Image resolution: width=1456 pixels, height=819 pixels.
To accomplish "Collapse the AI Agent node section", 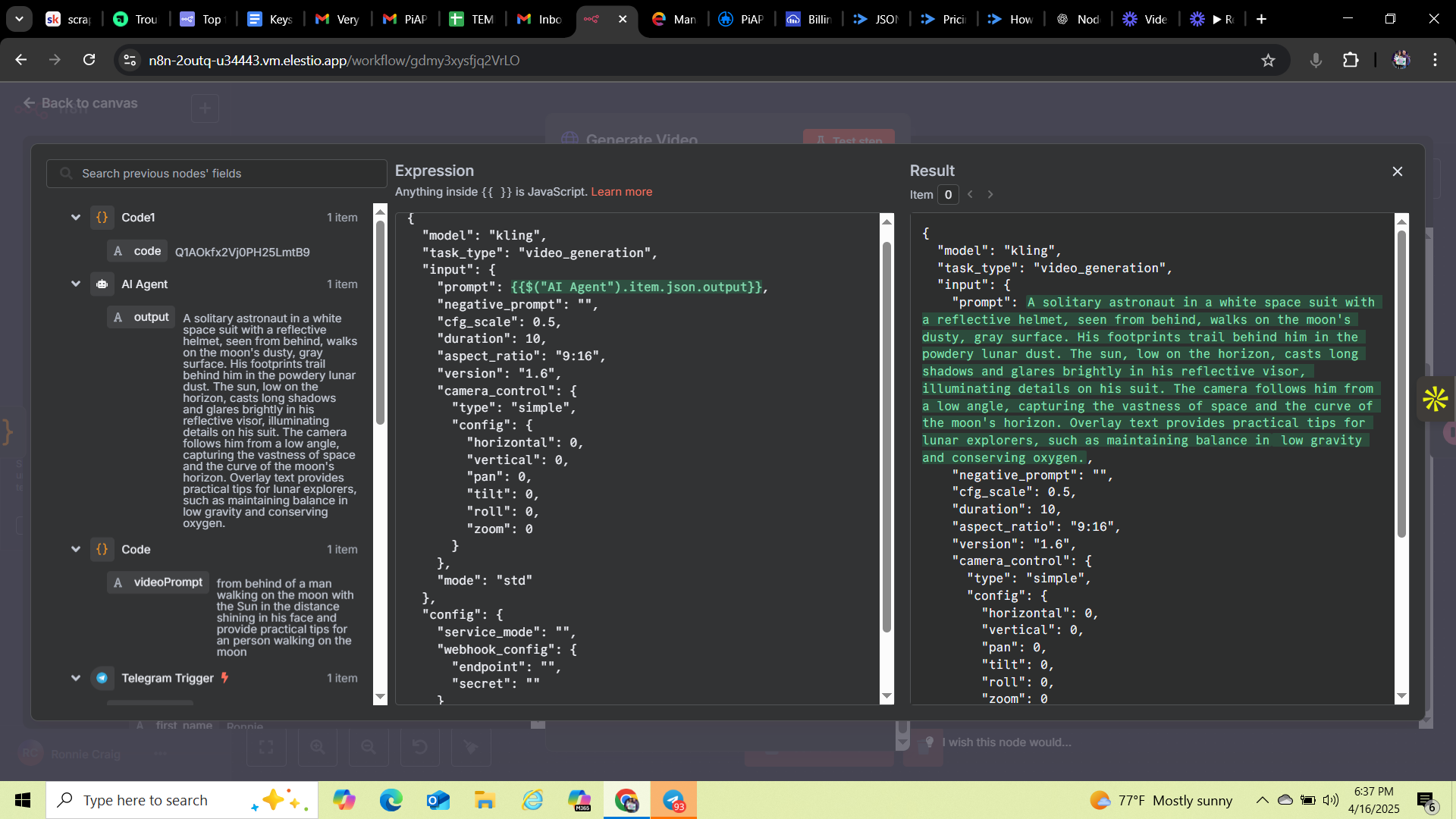I will 76,284.
